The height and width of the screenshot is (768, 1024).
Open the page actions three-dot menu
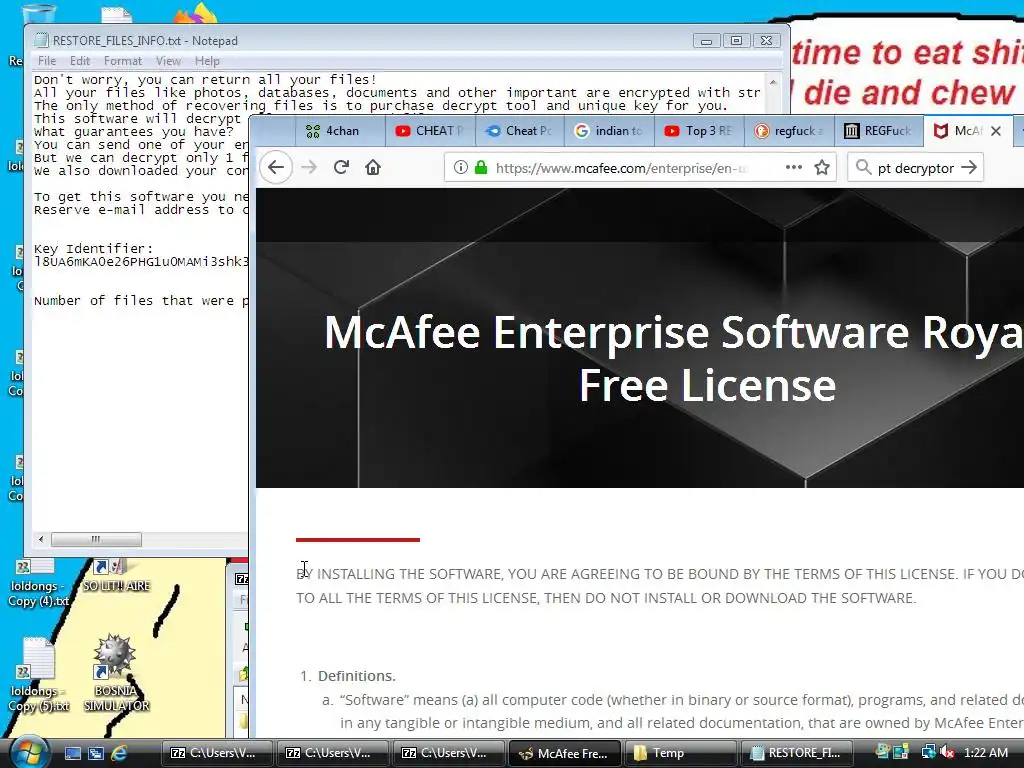coord(793,168)
